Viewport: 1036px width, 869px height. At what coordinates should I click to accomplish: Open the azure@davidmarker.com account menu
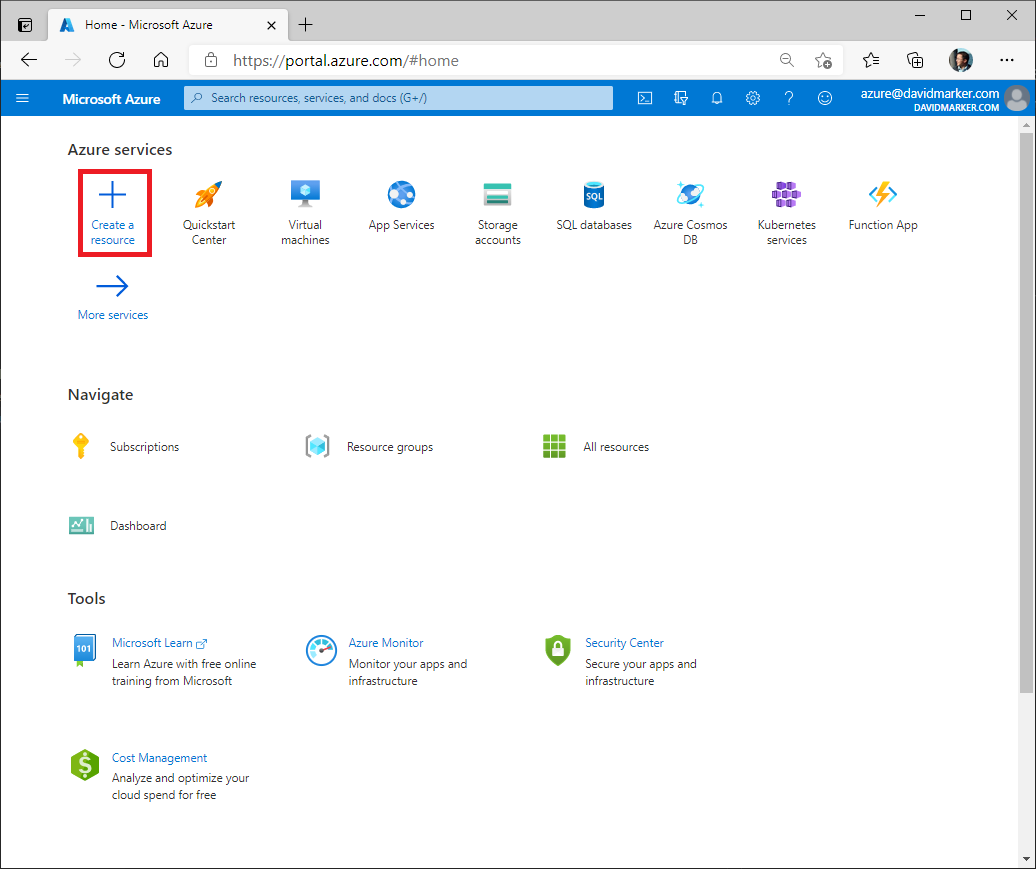point(945,98)
